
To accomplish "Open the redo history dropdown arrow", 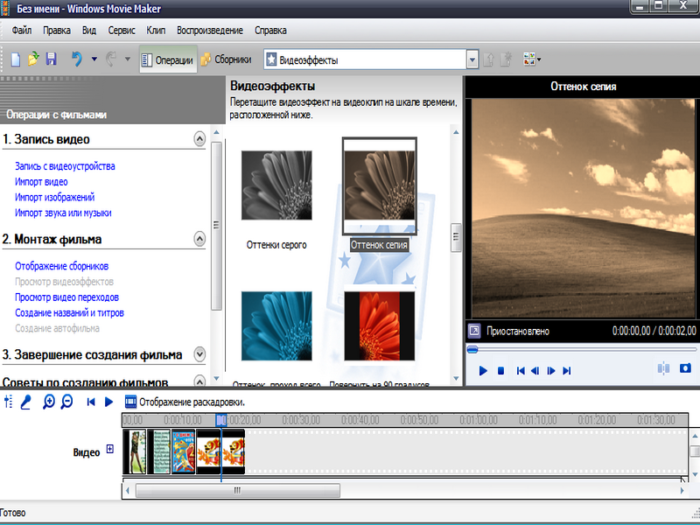I will (x=127, y=58).
